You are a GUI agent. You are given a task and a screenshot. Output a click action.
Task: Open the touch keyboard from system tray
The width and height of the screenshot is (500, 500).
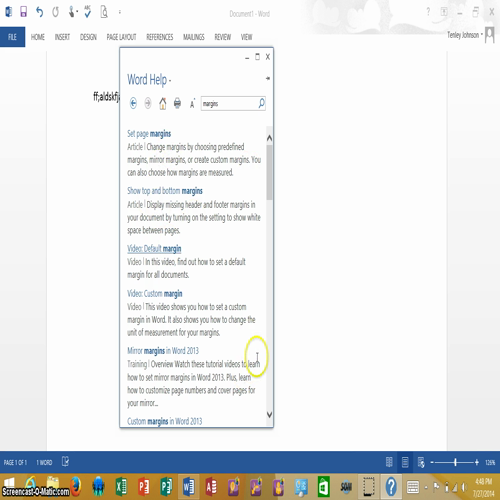coord(413,487)
